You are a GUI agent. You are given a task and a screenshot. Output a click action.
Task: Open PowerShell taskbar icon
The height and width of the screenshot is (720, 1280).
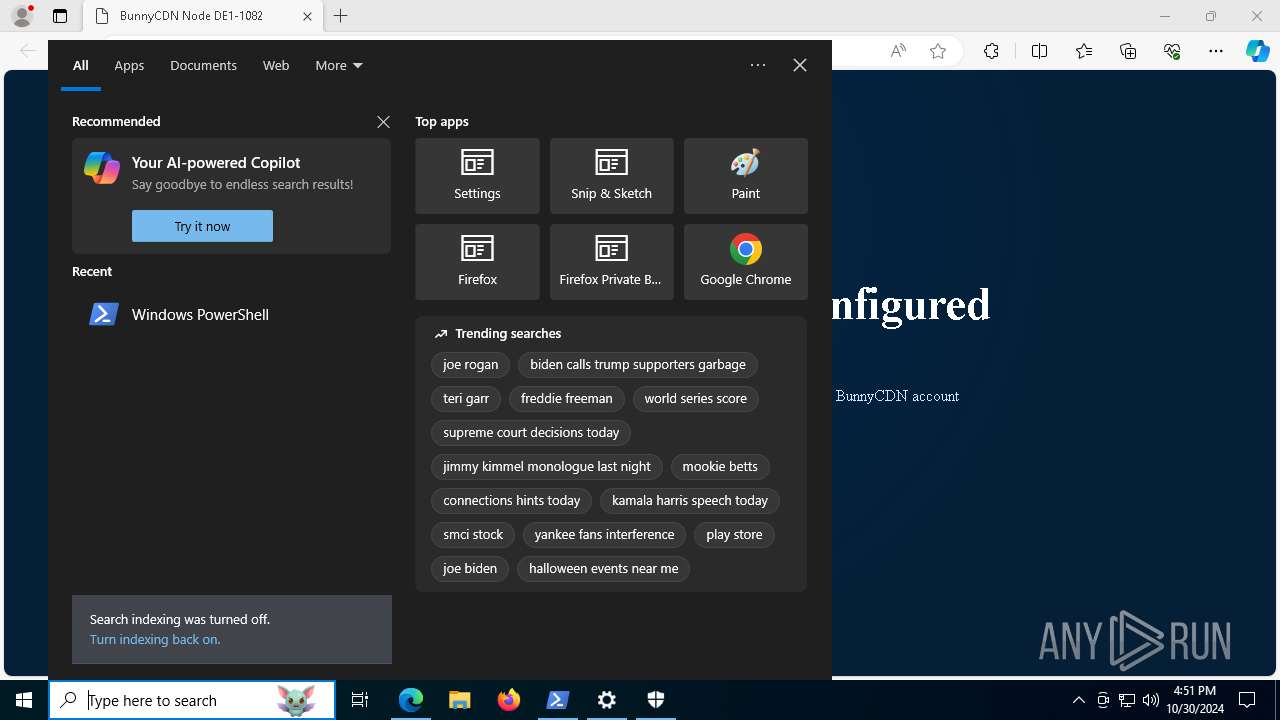coord(558,700)
